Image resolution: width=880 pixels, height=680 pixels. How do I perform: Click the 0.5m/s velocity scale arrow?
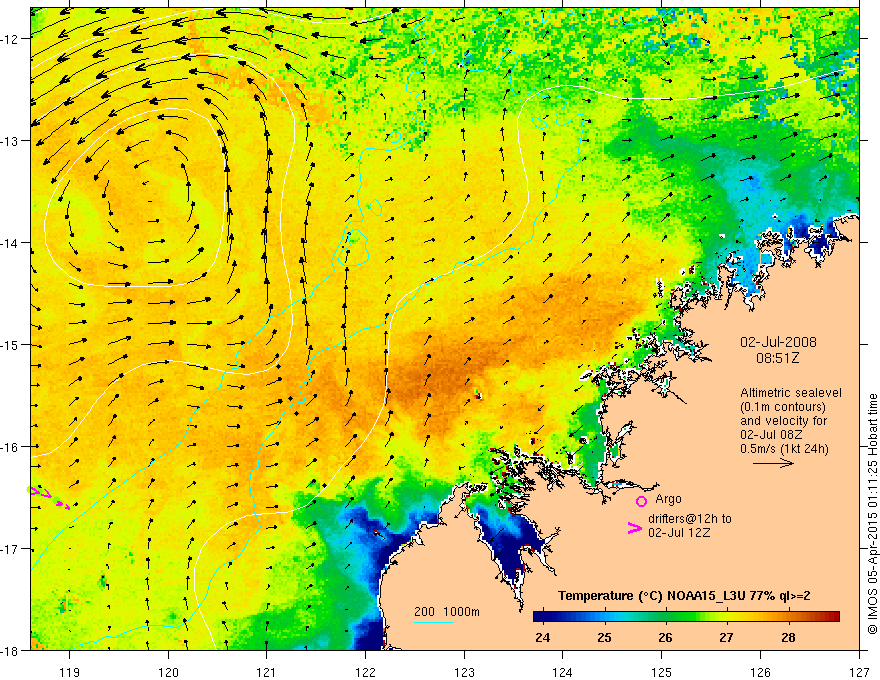[773, 463]
